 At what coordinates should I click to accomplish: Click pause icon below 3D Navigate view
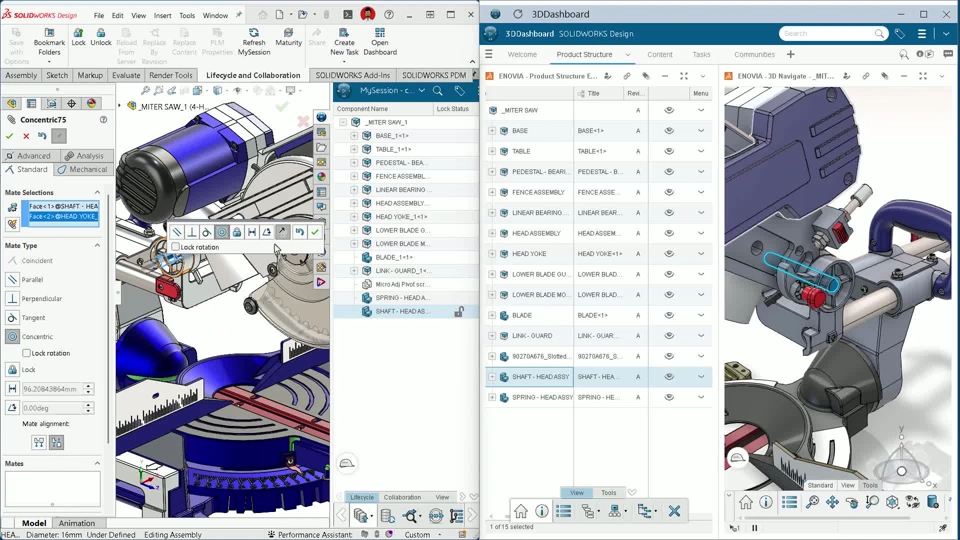pyautogui.click(x=755, y=528)
